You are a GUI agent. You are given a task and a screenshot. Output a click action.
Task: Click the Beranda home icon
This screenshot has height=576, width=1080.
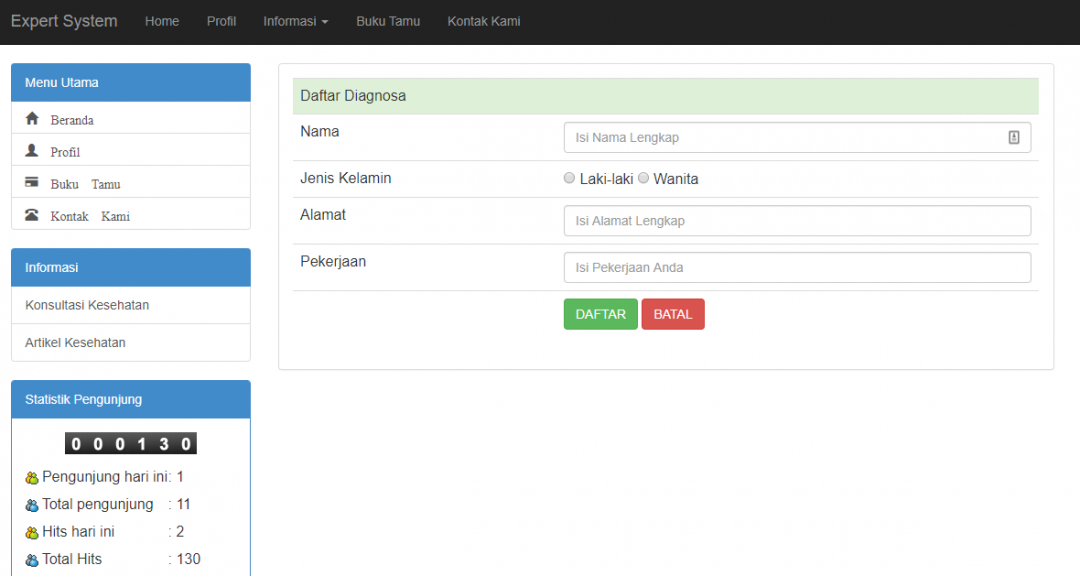tap(32, 119)
